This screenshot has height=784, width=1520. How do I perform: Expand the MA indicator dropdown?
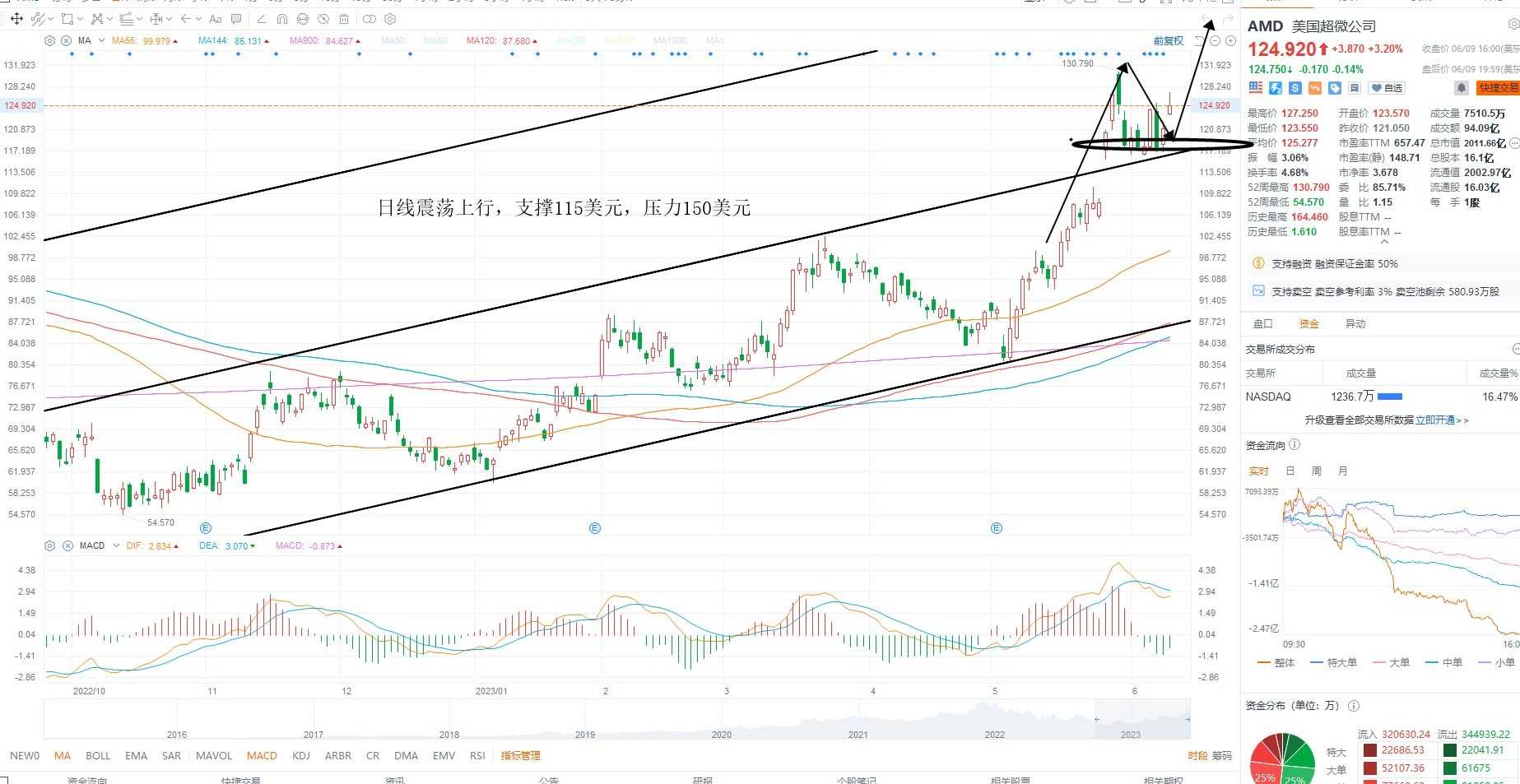101,40
